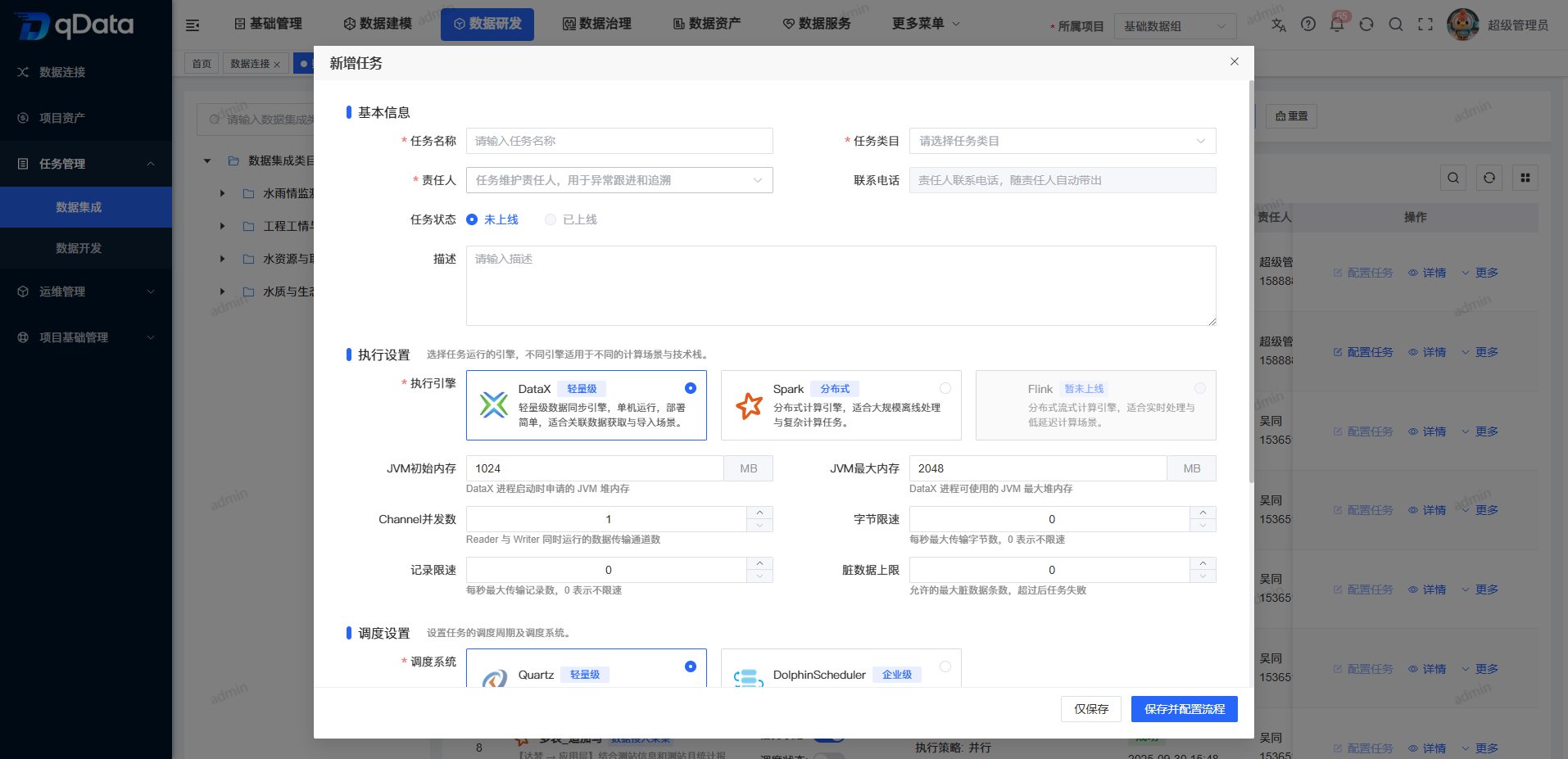Toggle fullscreen mode icon
1568x759 pixels.
[1425, 25]
